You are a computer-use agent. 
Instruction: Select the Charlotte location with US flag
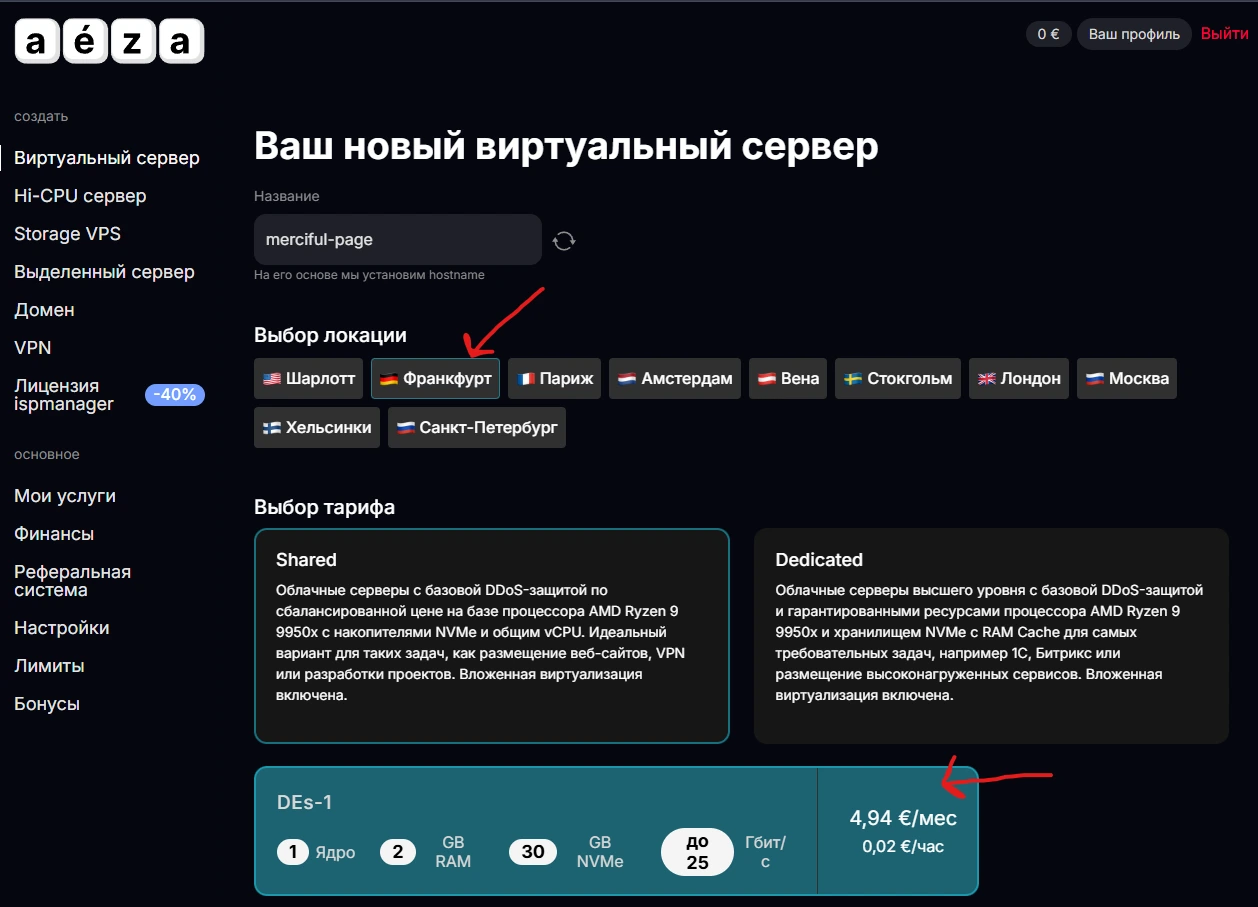pos(308,379)
